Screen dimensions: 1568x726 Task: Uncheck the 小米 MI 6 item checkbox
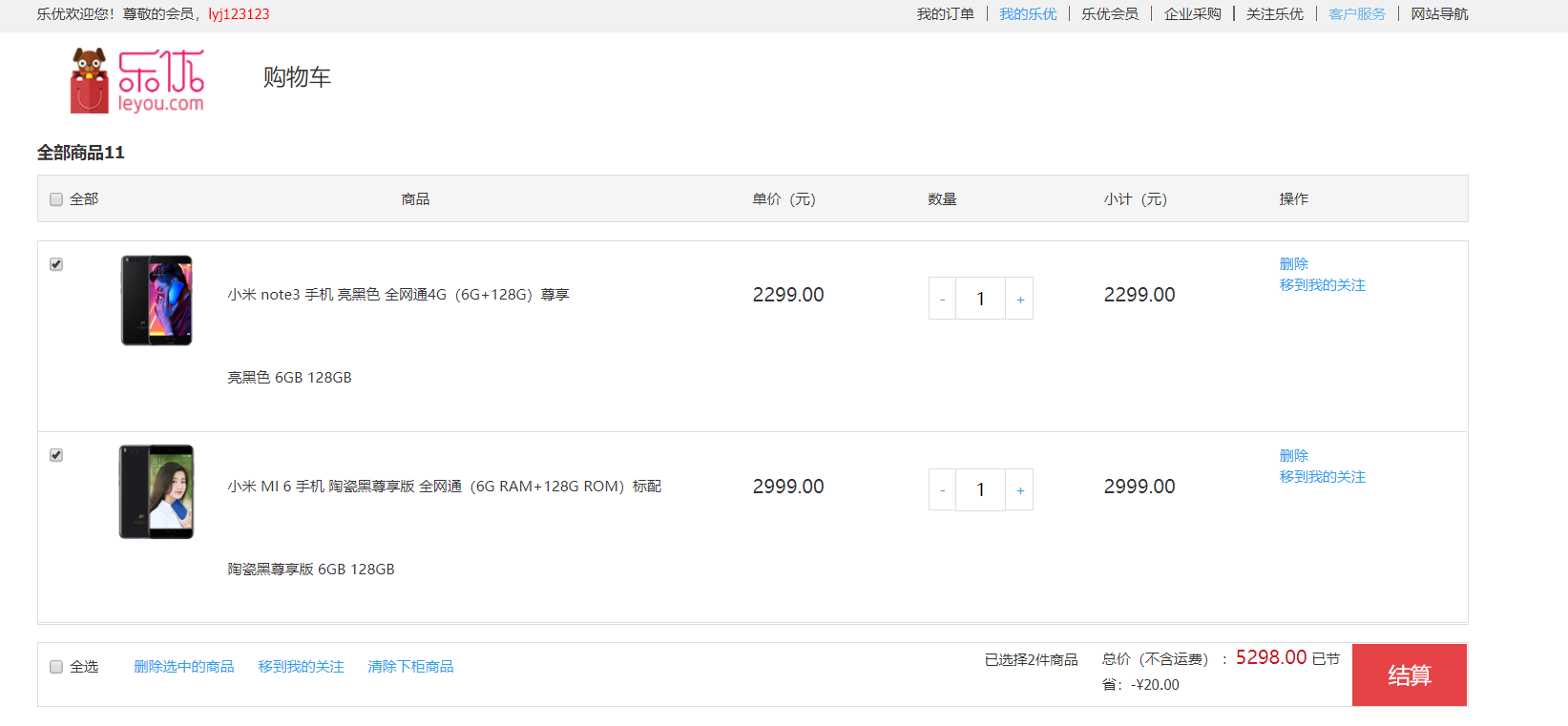pos(56,455)
